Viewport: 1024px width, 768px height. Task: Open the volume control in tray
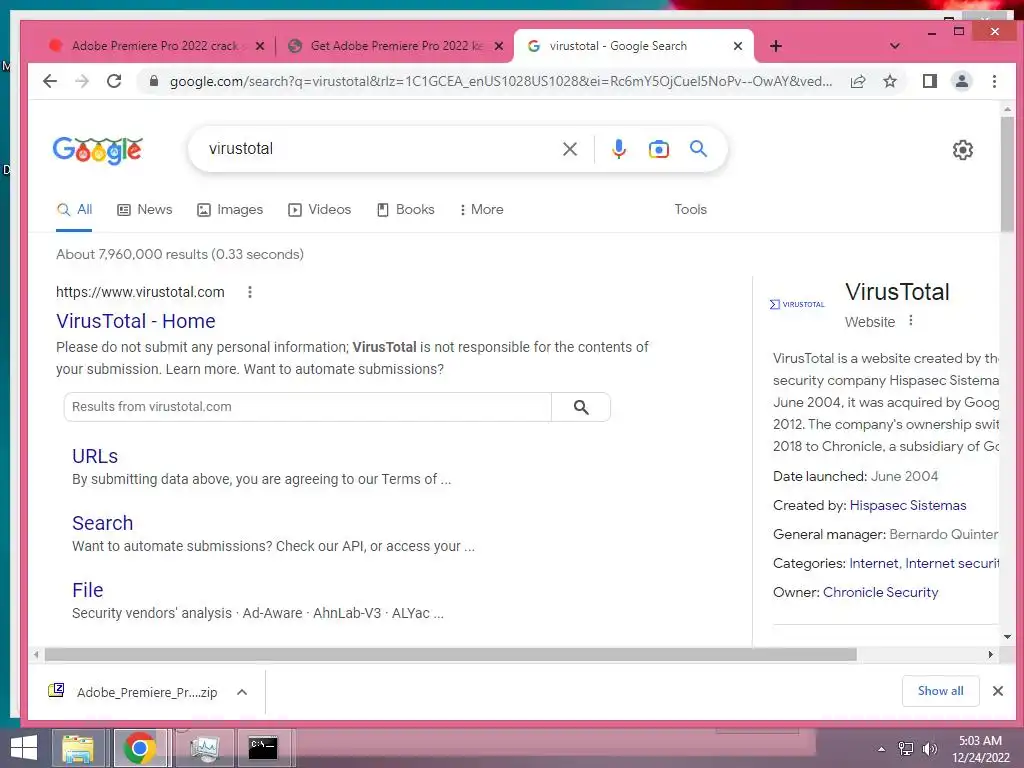tap(929, 749)
